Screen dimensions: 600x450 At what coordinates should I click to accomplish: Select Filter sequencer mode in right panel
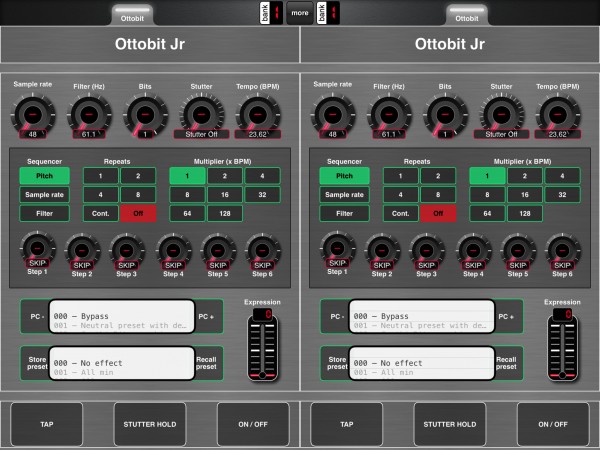(x=344, y=214)
